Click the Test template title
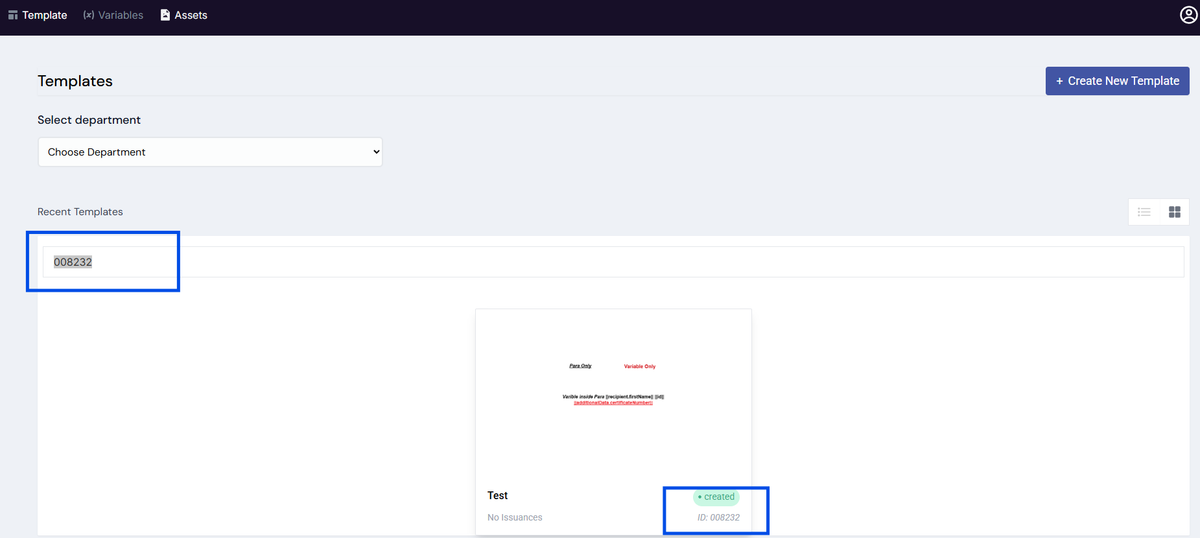Viewport: 1200px width, 538px height. point(498,496)
